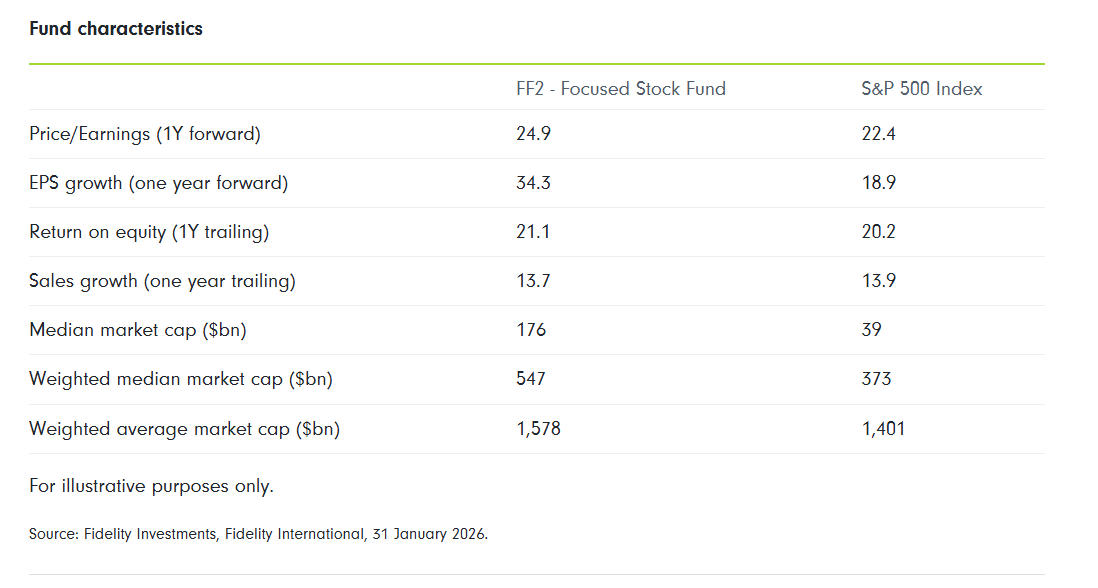Click the fund's 176 median market cap value
1098x588 pixels.
coord(531,330)
